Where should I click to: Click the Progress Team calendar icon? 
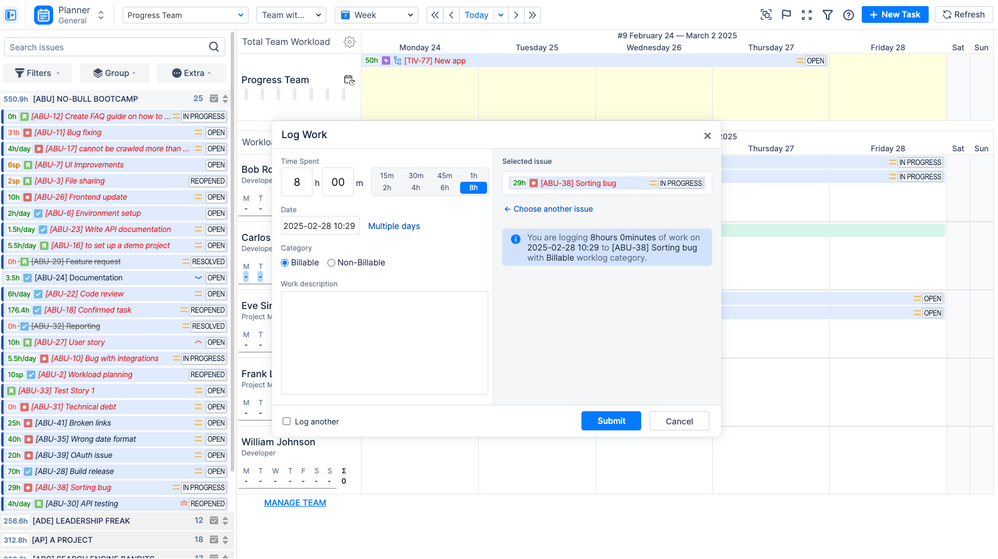[349, 80]
